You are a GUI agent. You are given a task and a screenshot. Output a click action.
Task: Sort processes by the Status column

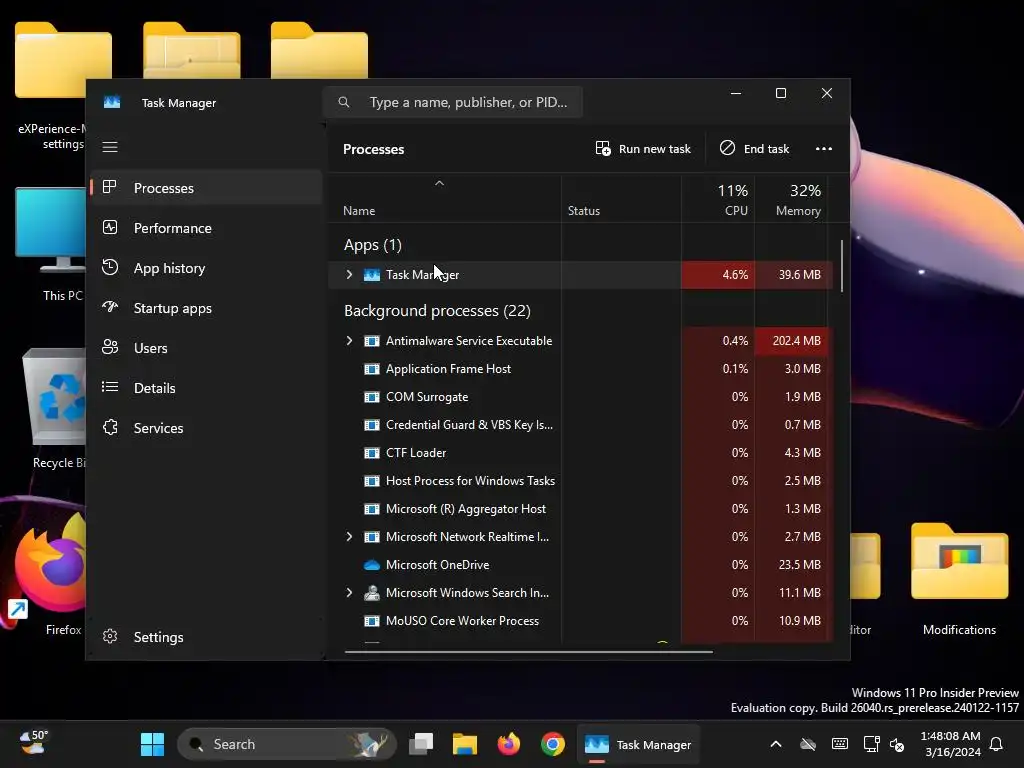click(621, 200)
